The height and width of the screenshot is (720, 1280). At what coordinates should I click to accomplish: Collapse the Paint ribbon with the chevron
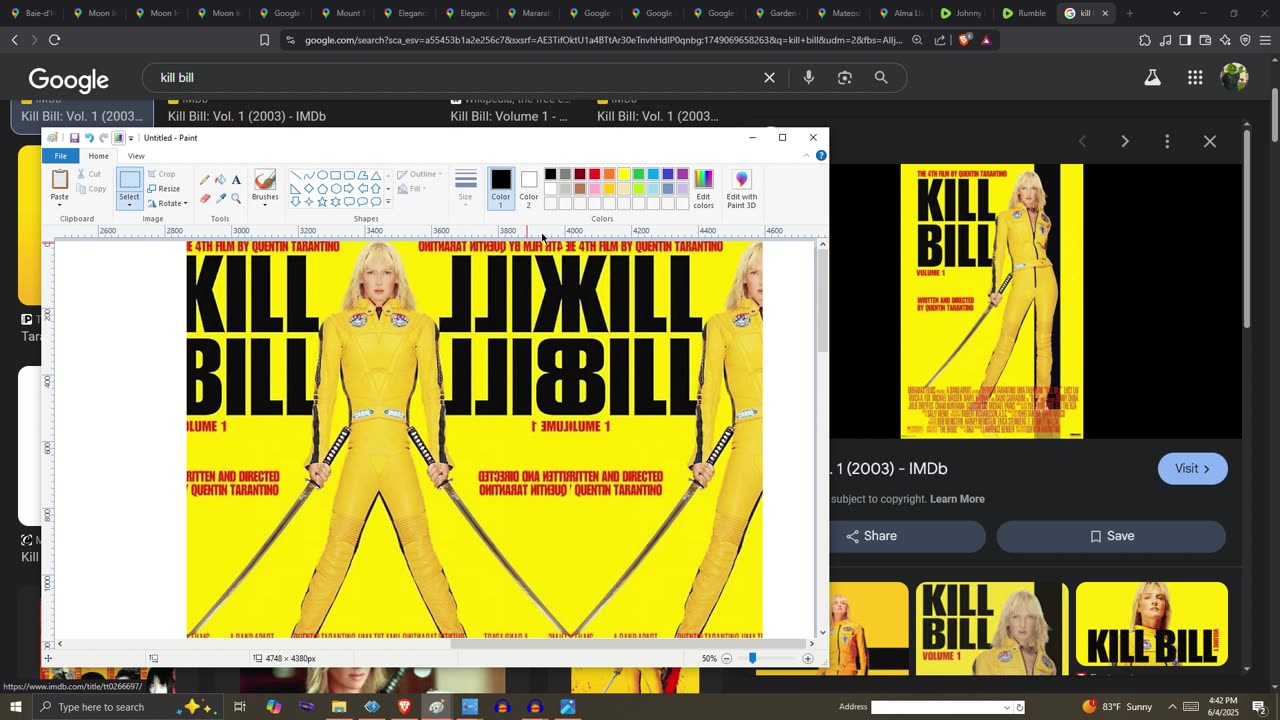pos(807,156)
